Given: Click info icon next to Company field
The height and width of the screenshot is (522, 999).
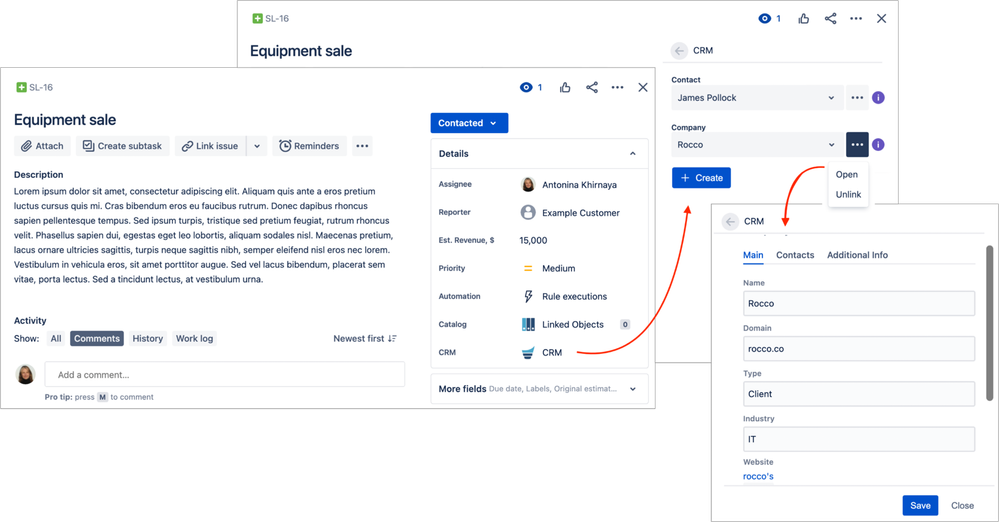Looking at the screenshot, I should [x=878, y=145].
